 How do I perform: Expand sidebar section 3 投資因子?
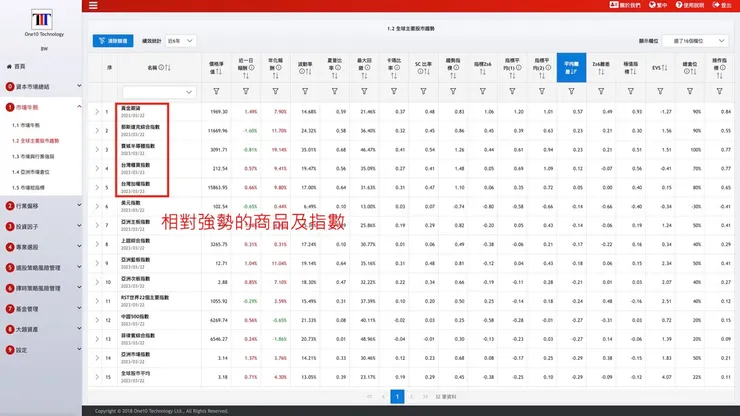point(42,227)
